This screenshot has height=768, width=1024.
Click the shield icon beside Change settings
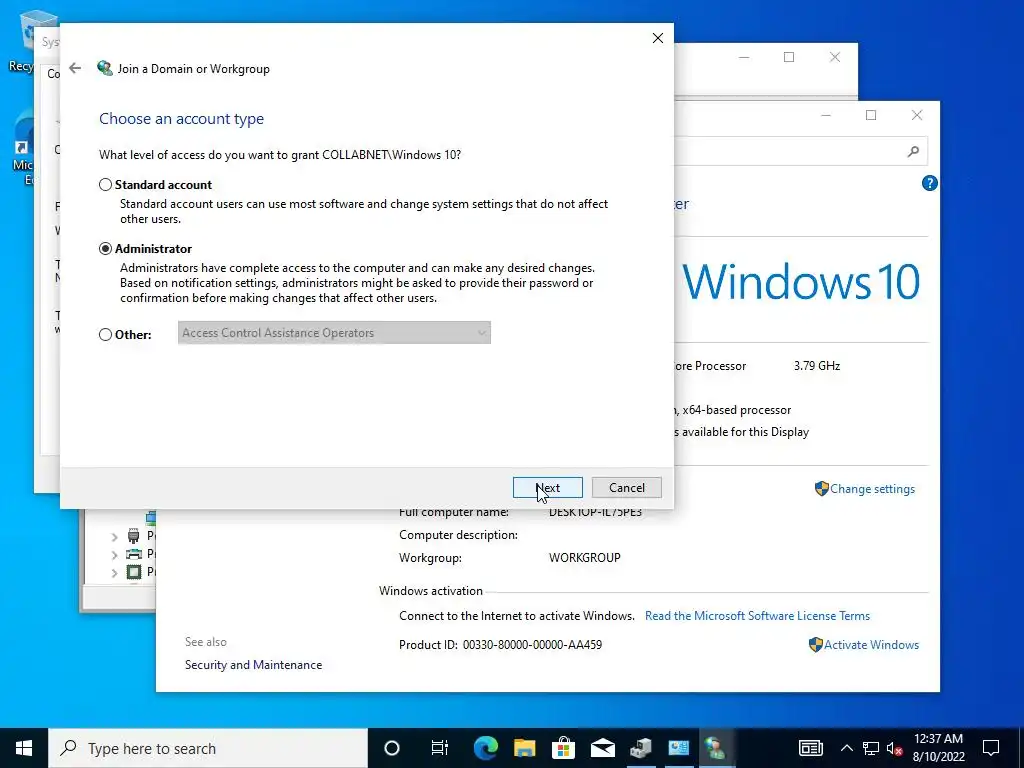click(x=822, y=488)
